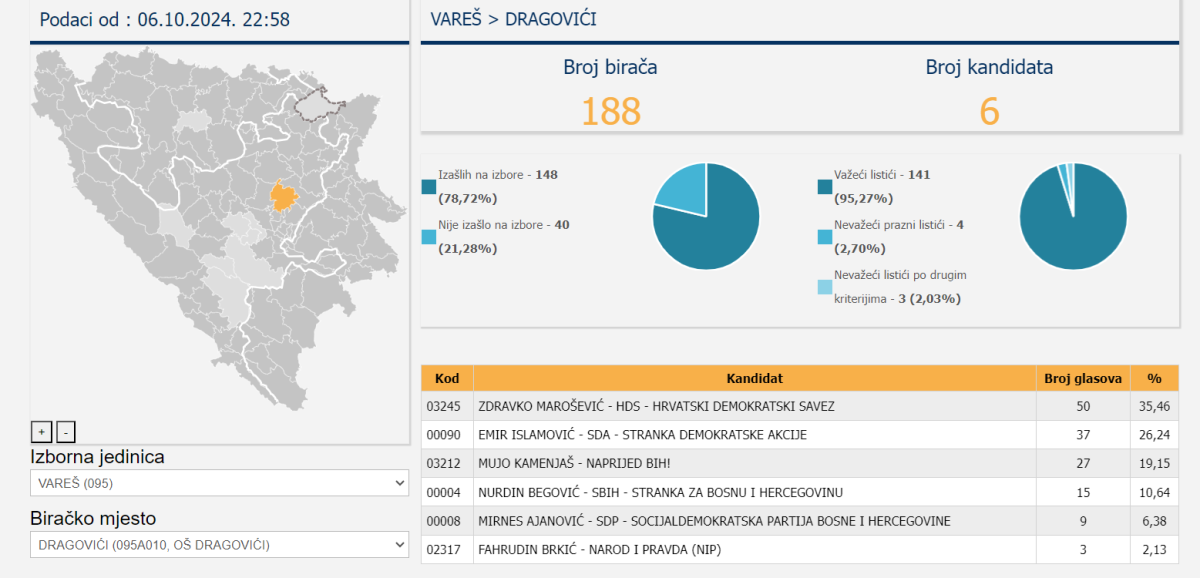Click the valid ballots pie chart

click(x=1073, y=216)
